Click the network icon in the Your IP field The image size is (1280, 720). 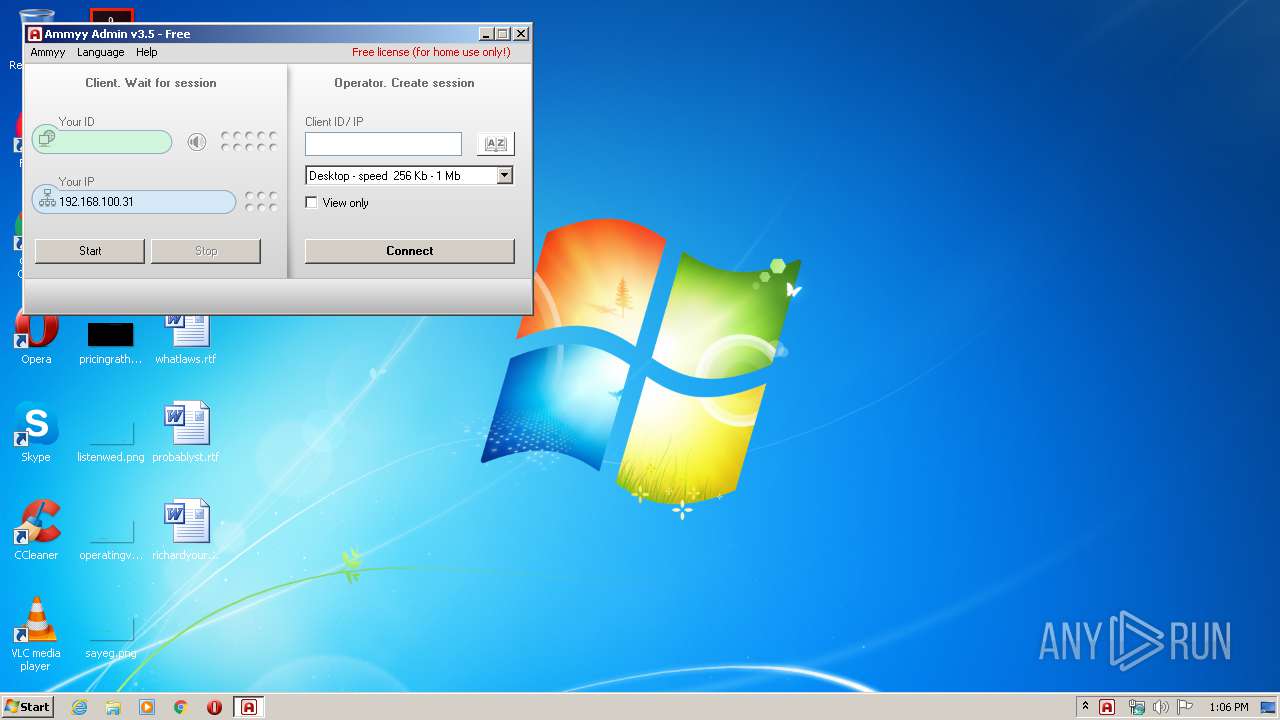(x=46, y=200)
